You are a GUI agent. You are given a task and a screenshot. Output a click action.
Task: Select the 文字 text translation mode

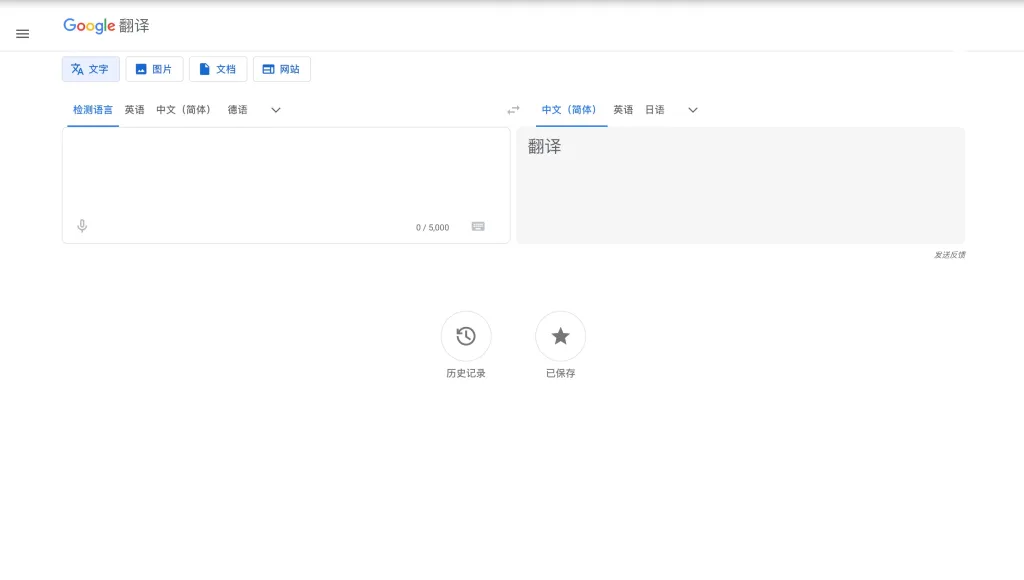coord(91,69)
